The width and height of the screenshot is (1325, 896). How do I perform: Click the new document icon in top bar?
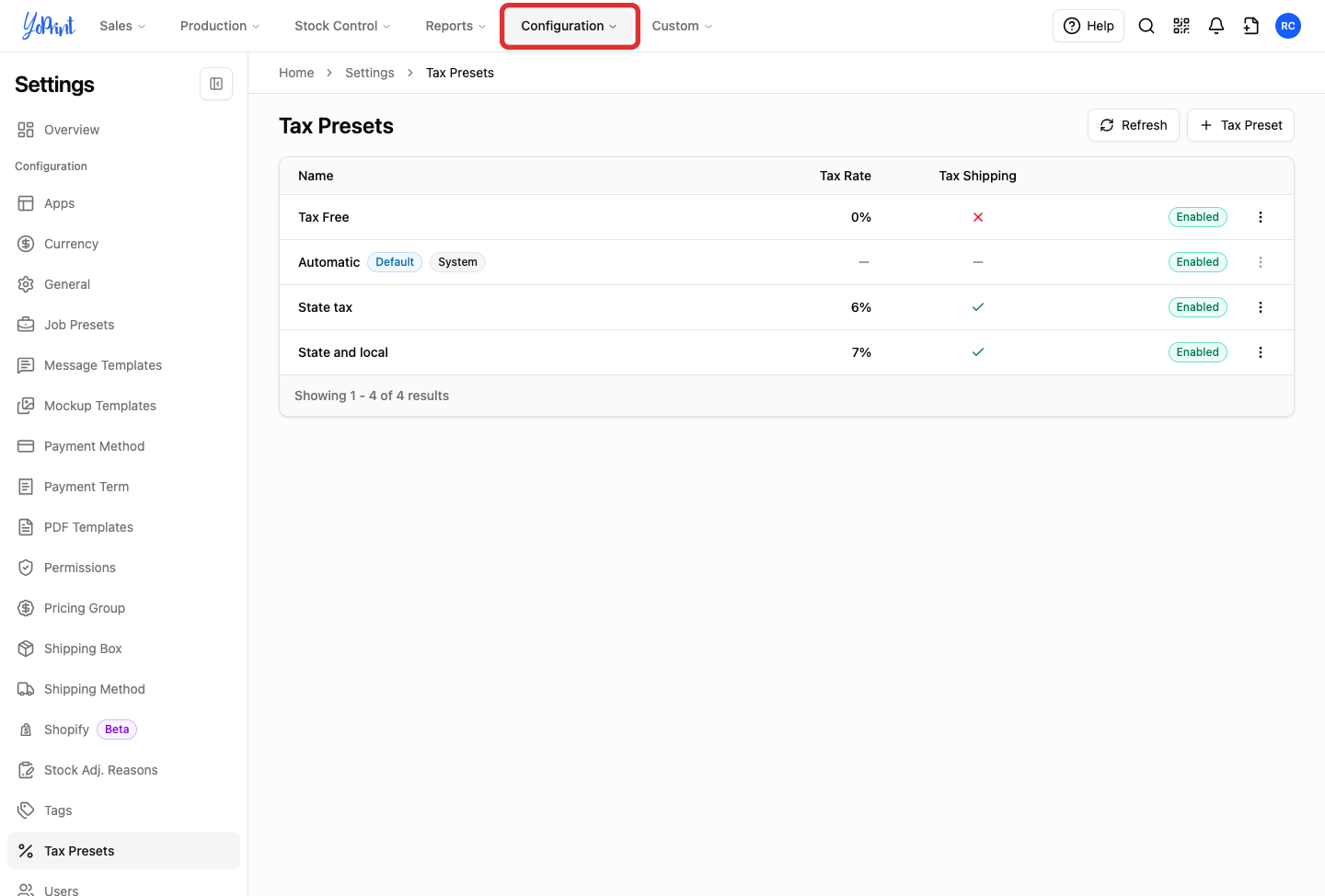(x=1251, y=26)
